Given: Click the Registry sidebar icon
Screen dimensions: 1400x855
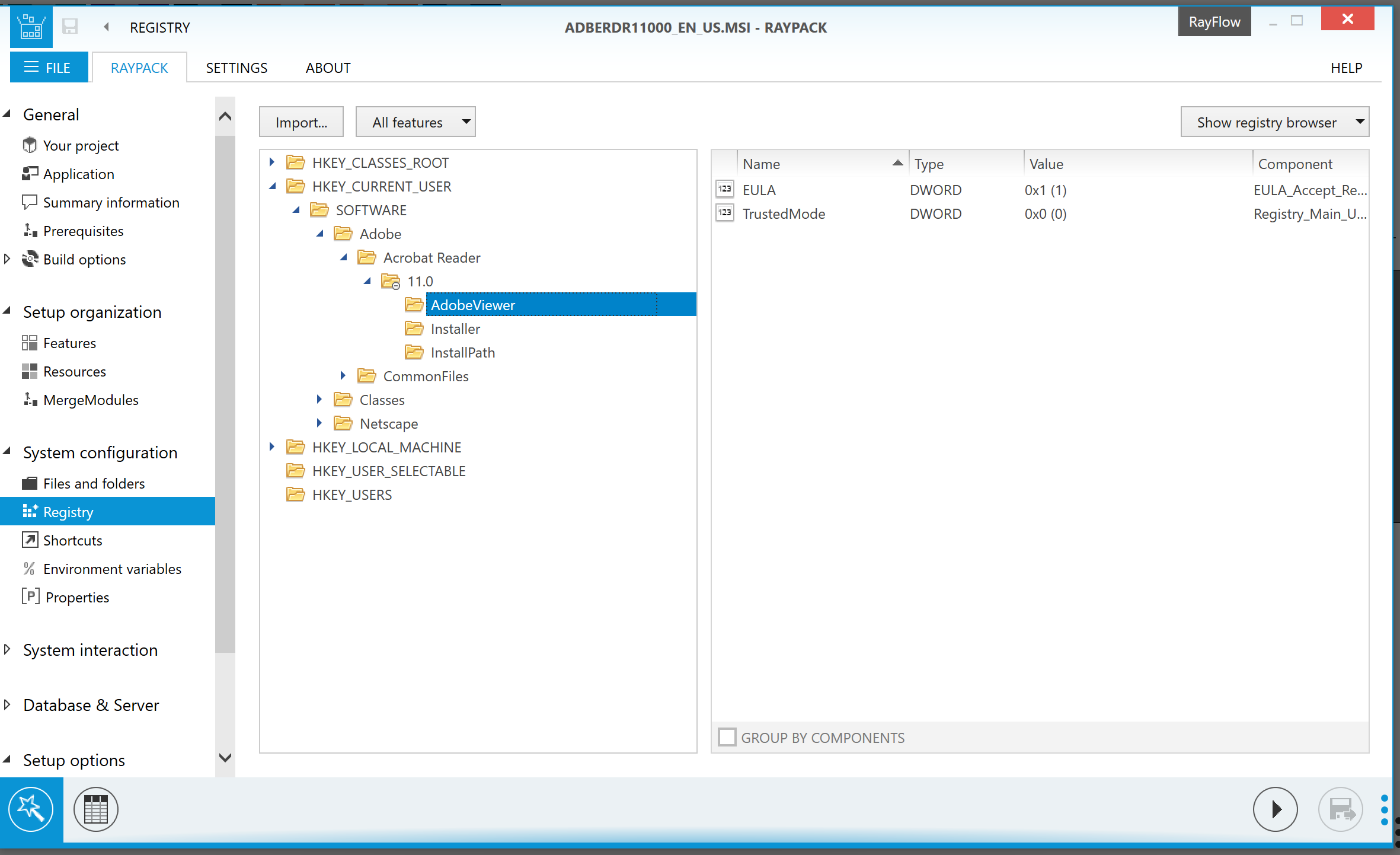Looking at the screenshot, I should (x=30, y=511).
